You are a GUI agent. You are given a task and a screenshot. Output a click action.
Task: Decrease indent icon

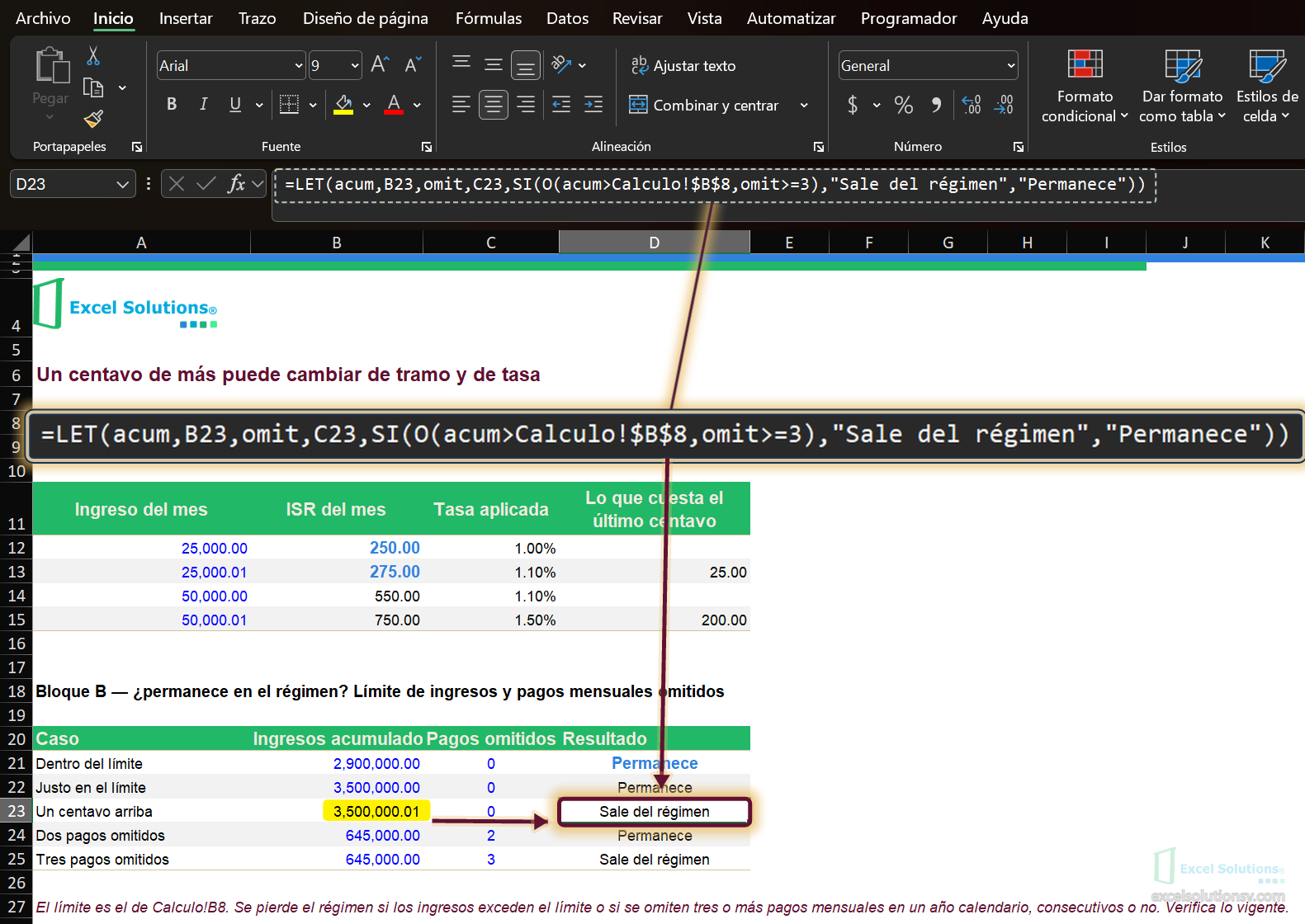click(x=561, y=104)
